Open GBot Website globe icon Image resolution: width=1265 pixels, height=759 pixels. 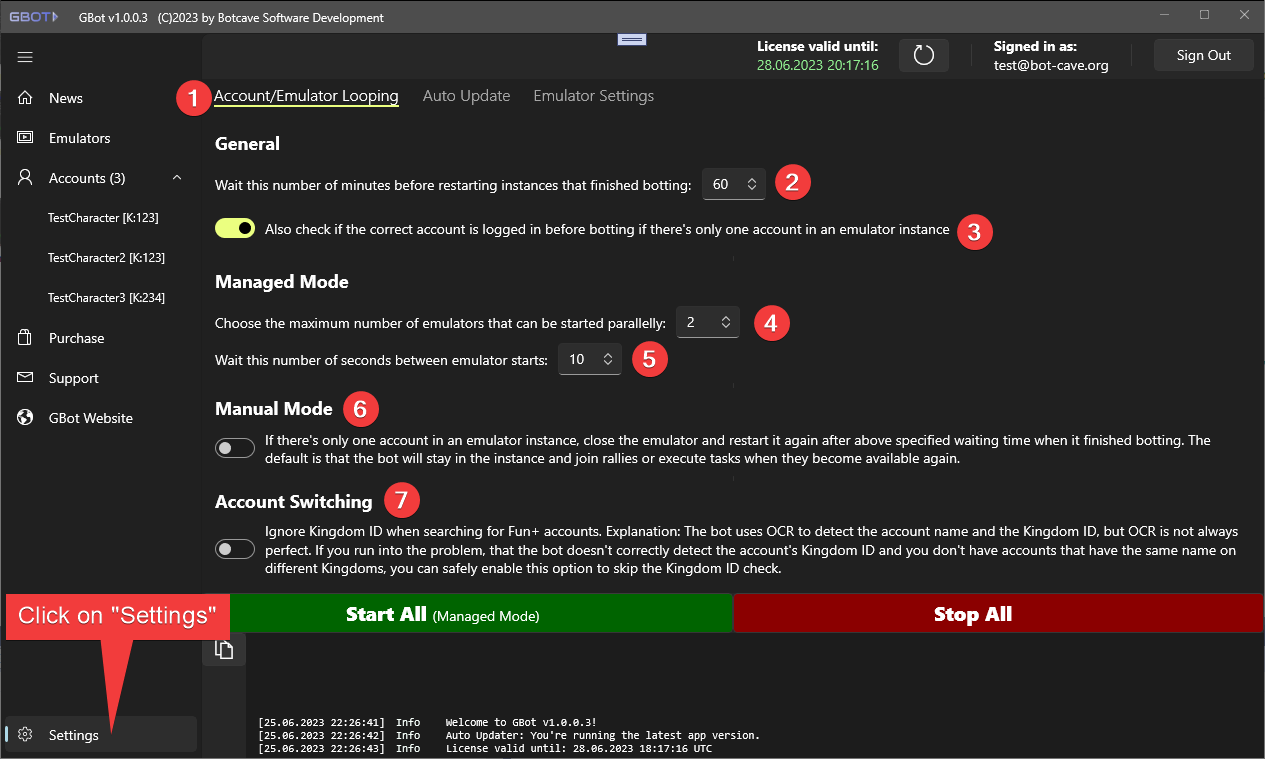pyautogui.click(x=26, y=418)
